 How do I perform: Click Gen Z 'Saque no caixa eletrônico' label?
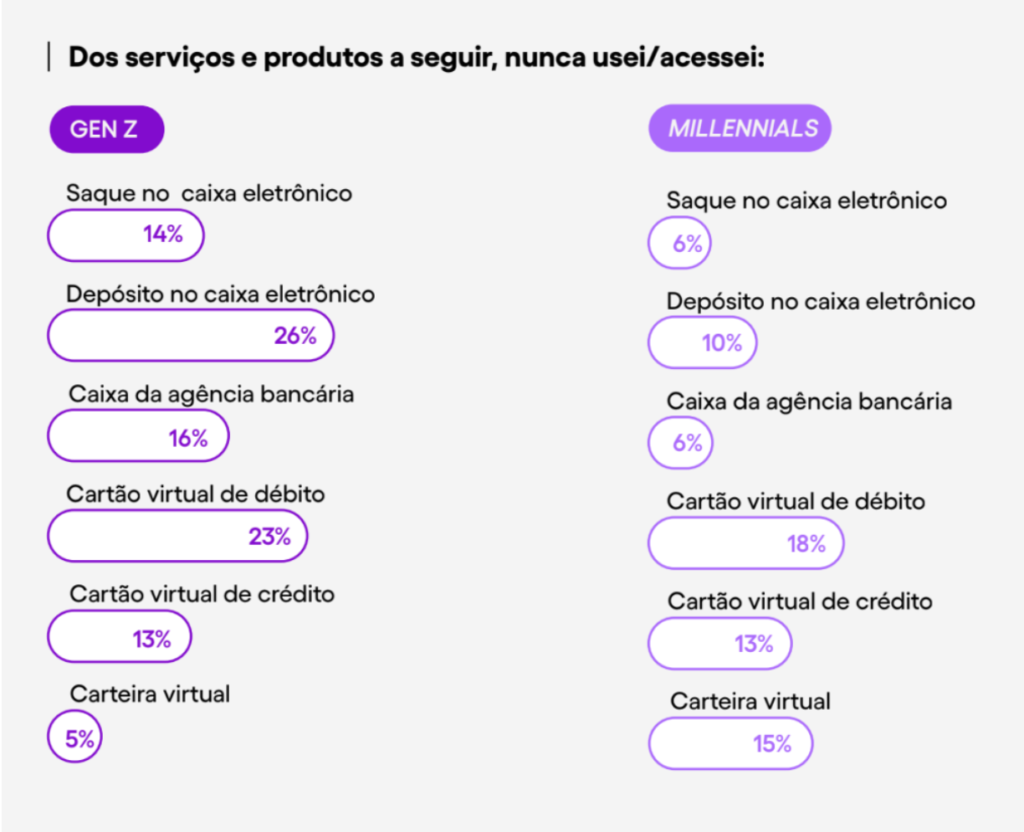(x=209, y=193)
